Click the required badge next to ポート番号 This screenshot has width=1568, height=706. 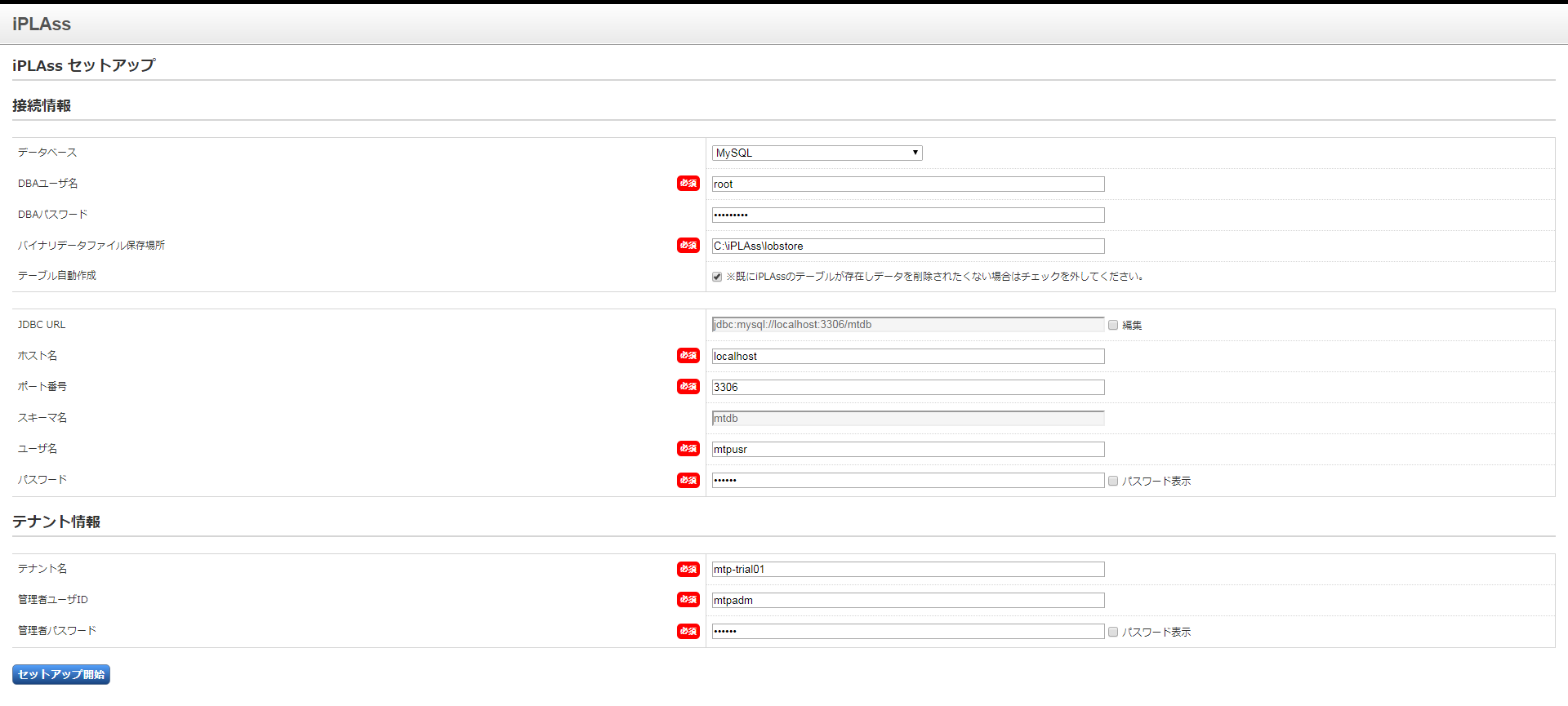688,387
